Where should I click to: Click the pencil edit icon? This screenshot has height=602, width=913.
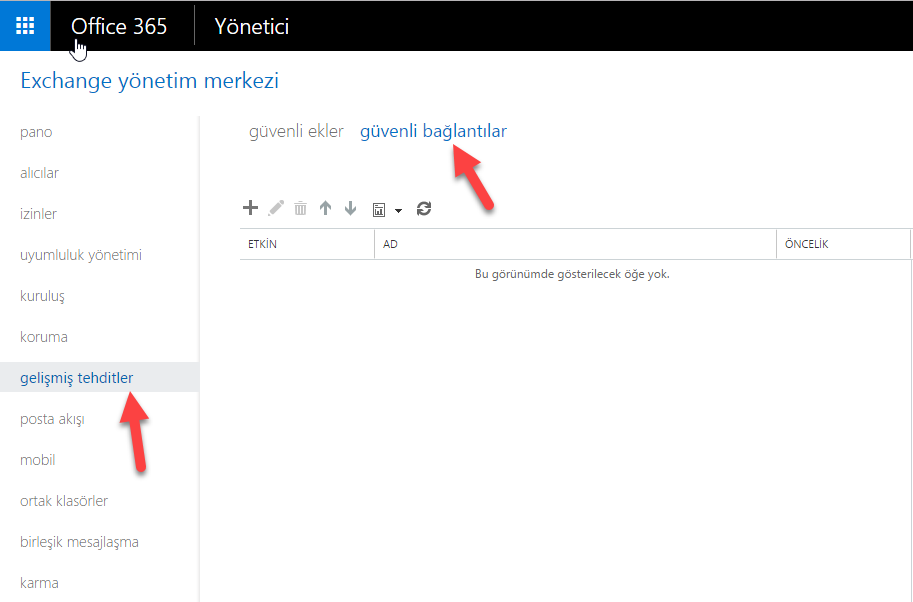point(276,208)
